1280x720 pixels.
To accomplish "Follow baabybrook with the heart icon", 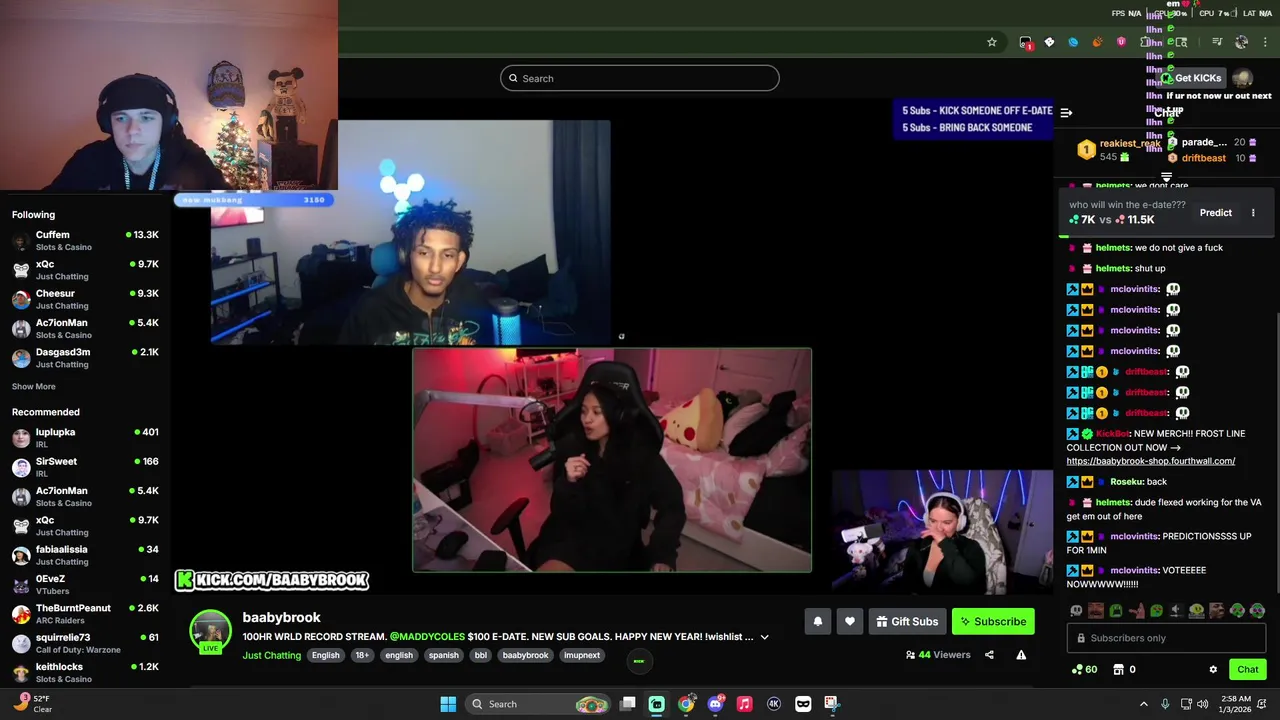I will point(849,622).
